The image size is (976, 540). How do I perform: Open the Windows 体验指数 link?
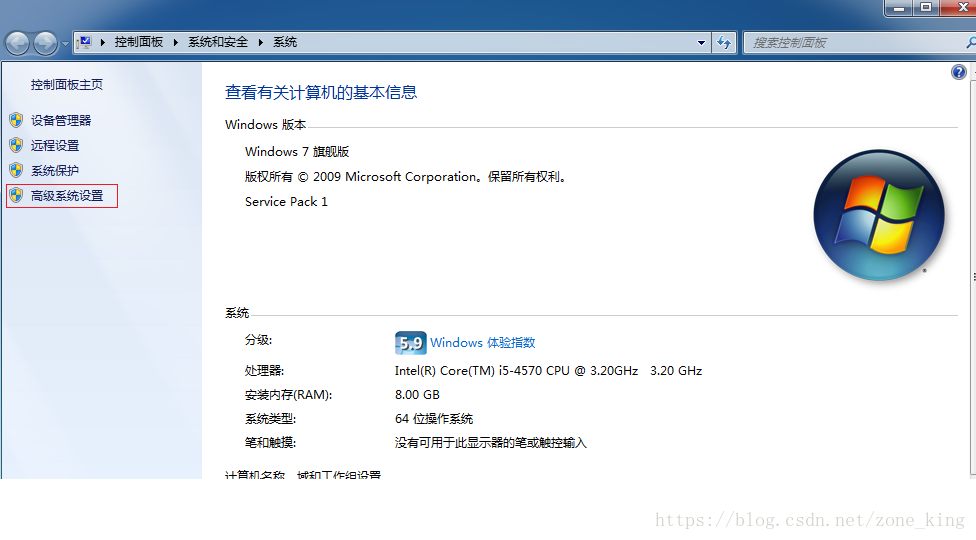pyautogui.click(x=482, y=343)
